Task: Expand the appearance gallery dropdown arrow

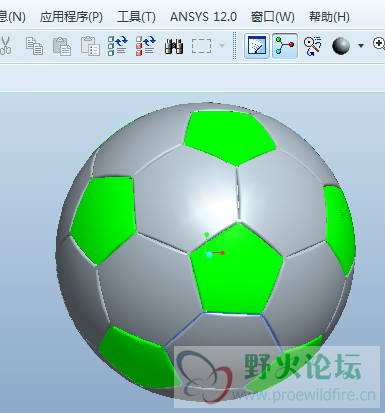Action: pos(361,46)
